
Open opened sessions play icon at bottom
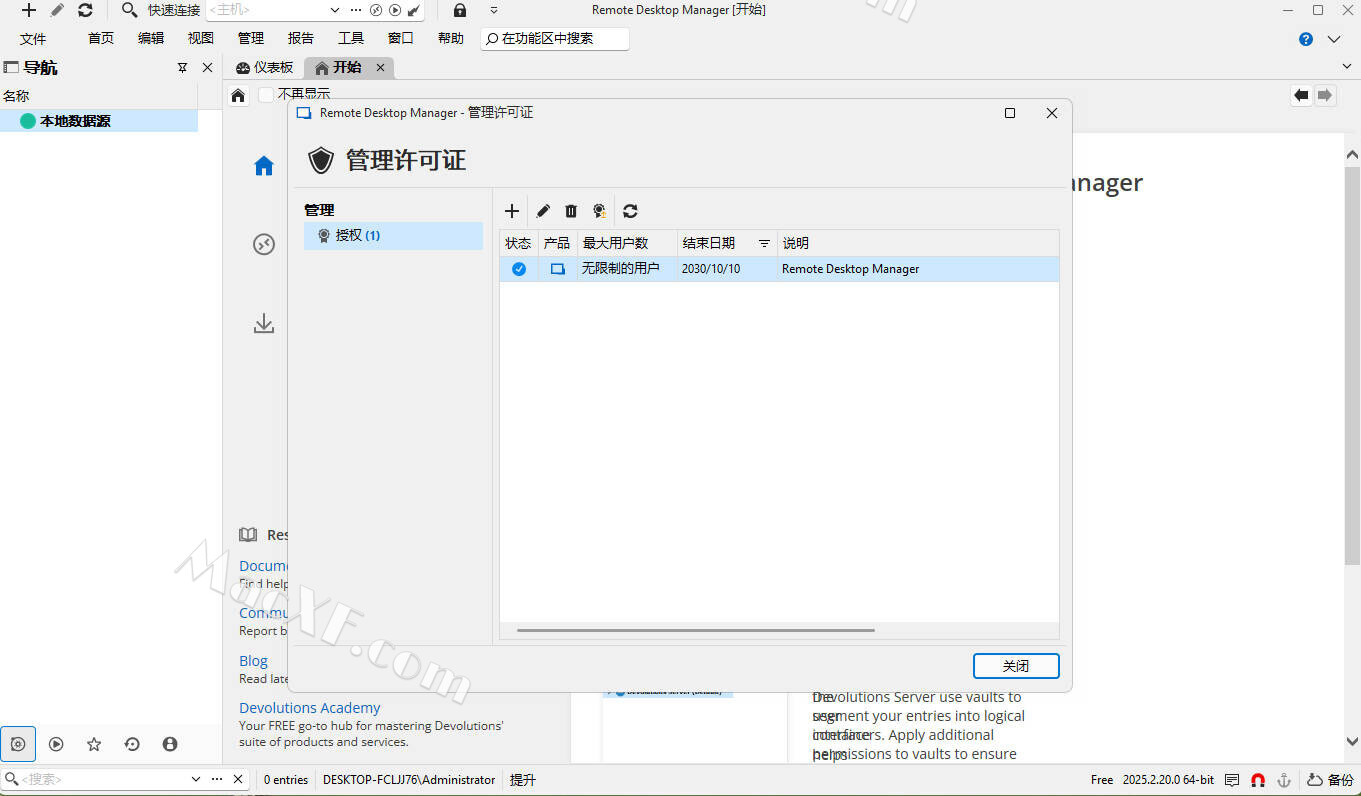tap(56, 744)
